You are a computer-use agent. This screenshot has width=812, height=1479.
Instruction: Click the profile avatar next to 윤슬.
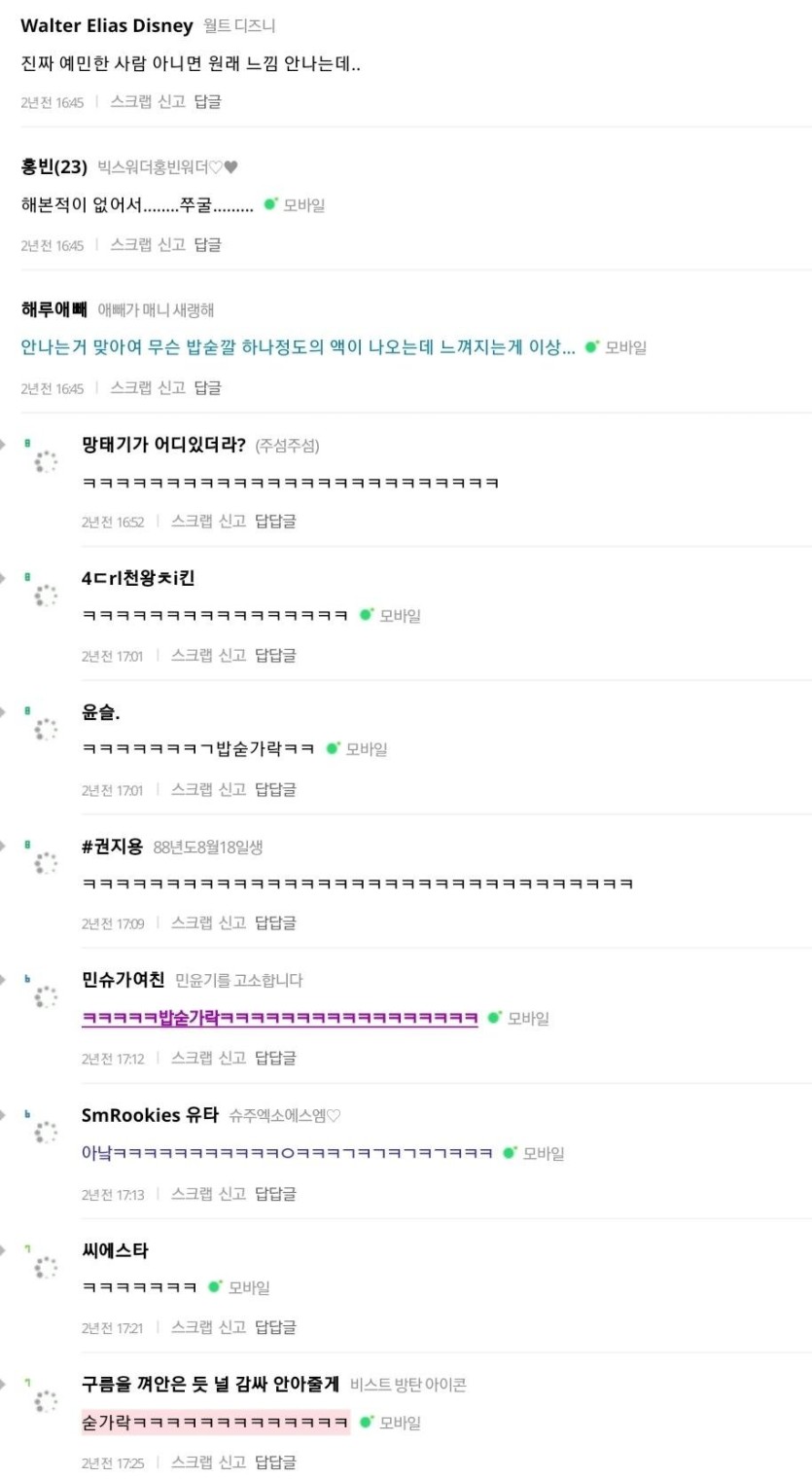click(x=46, y=729)
